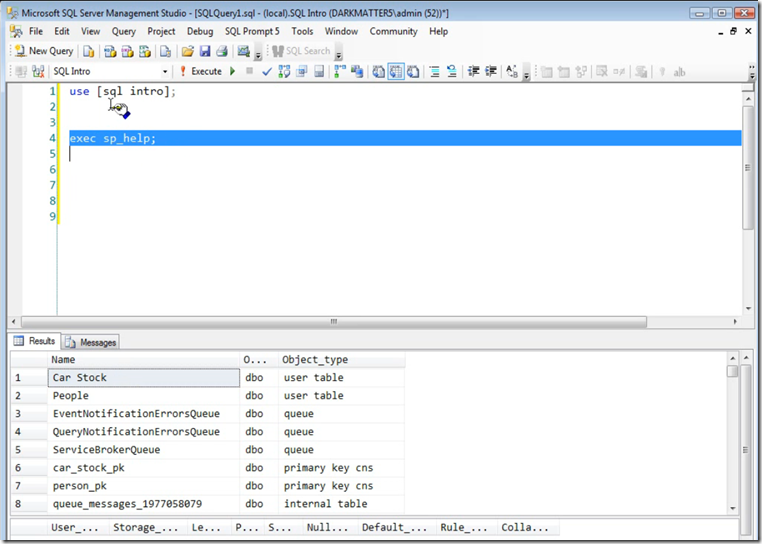Screen dimensions: 762x544
Task: Specify Values for Template Parameters
Action: (x=512, y=72)
